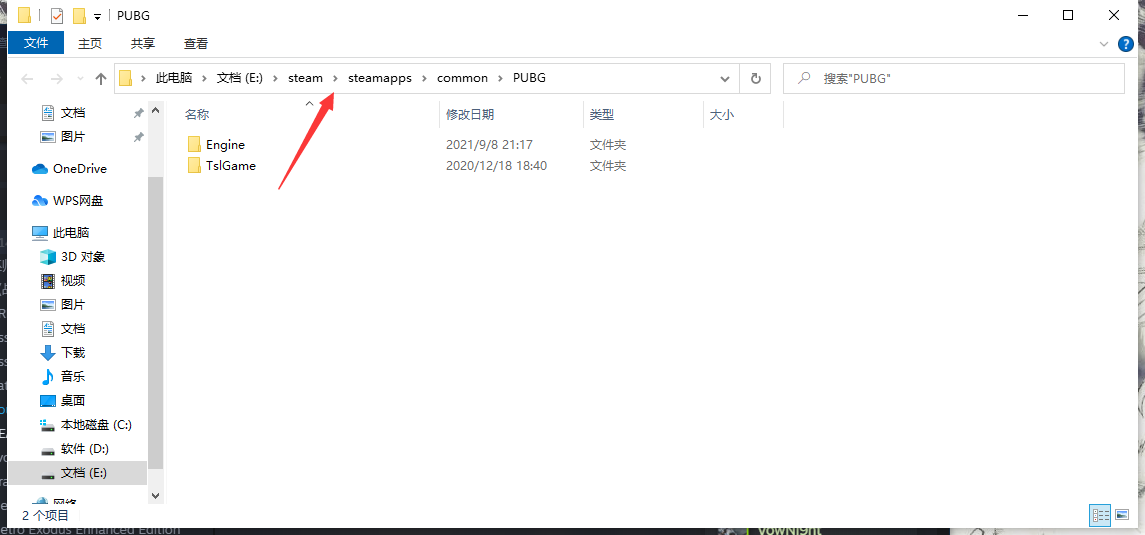Switch to details view layout

click(1100, 515)
